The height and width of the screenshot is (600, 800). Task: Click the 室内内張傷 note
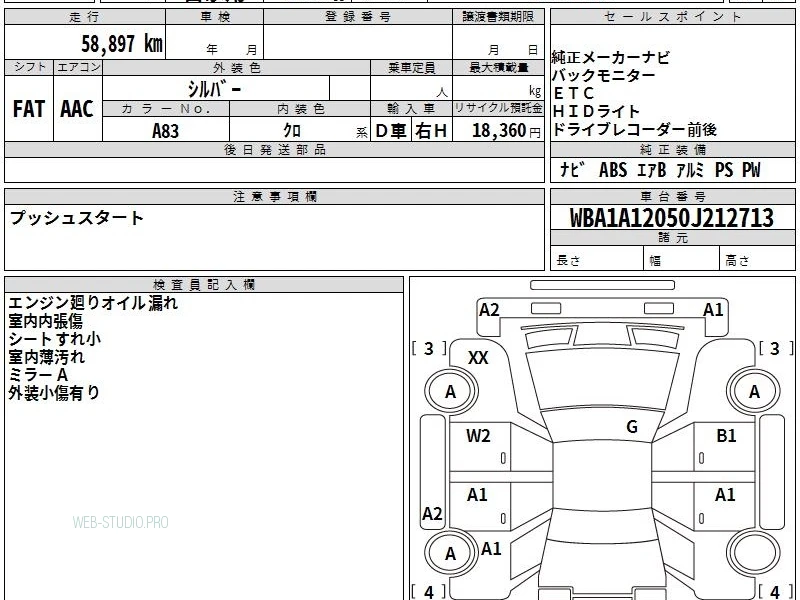pyautogui.click(x=45, y=321)
